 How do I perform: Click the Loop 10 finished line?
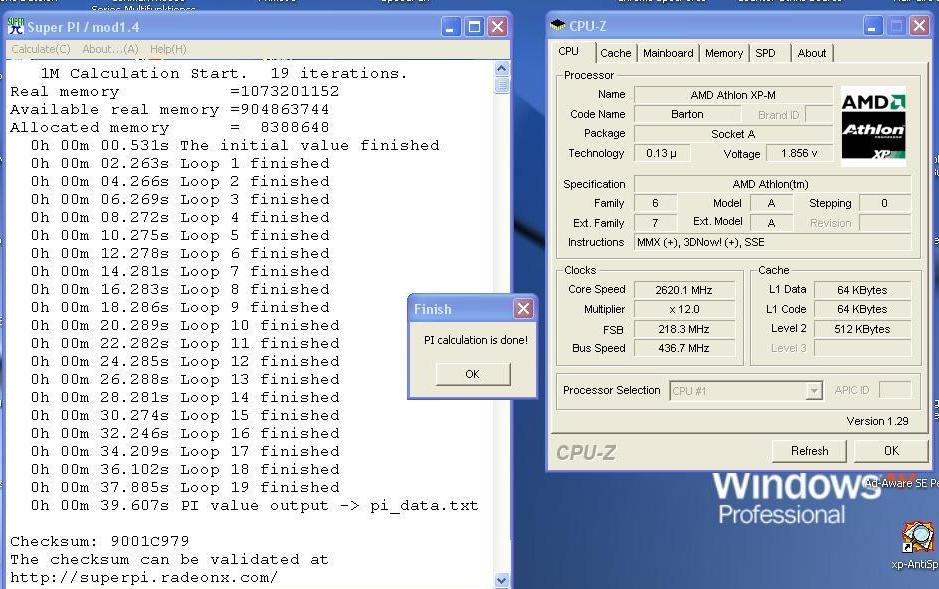tap(185, 326)
